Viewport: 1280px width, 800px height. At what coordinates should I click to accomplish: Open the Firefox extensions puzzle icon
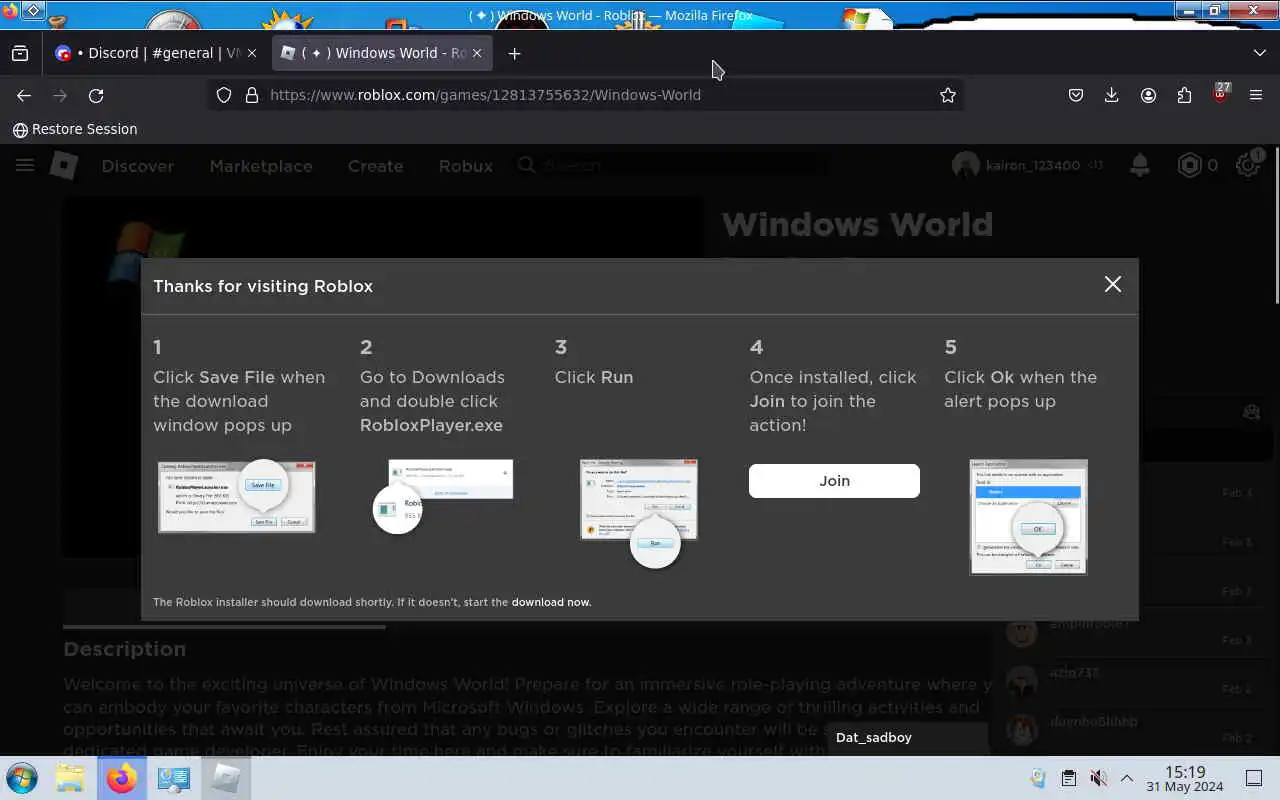[1184, 95]
